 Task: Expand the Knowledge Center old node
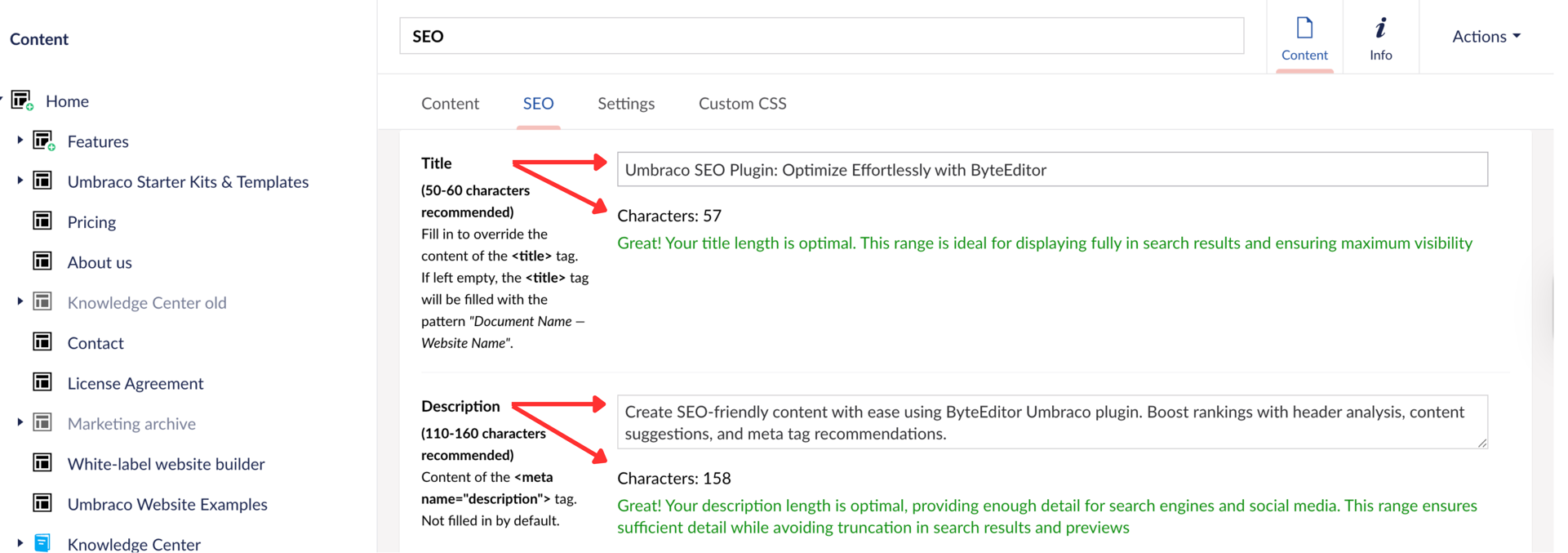point(20,301)
